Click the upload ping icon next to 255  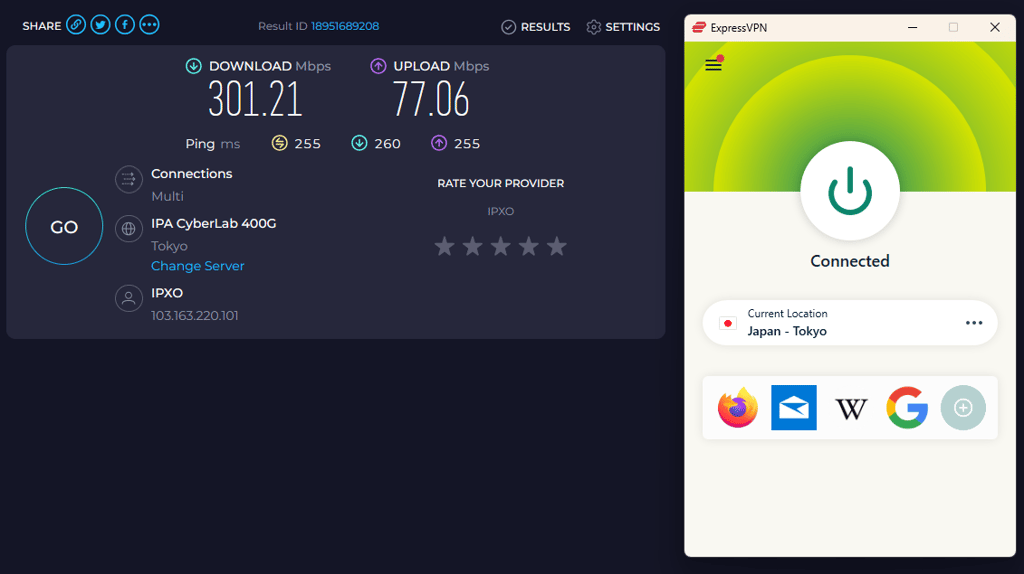tap(439, 143)
